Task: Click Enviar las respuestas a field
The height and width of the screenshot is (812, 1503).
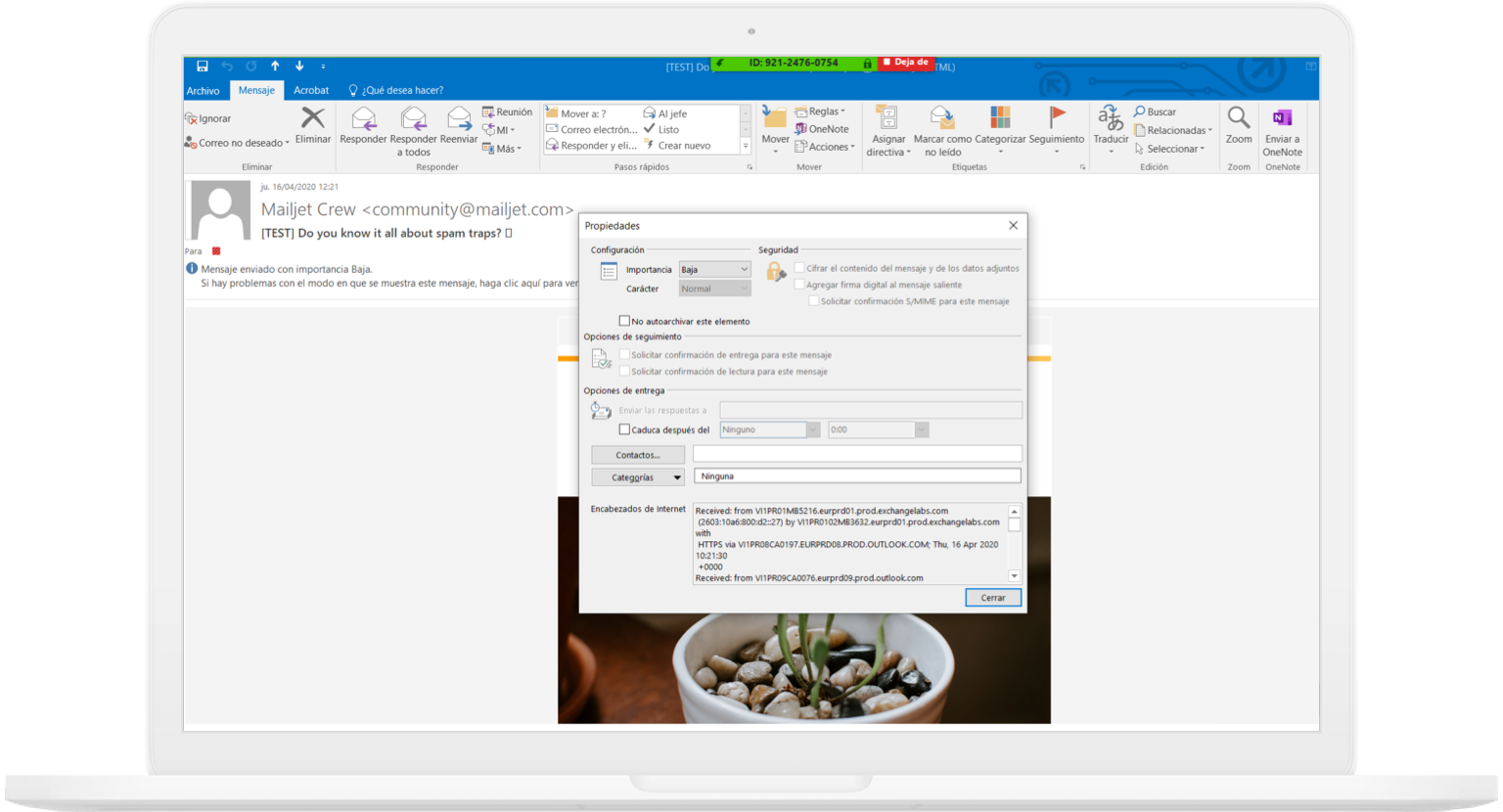Action: (871, 410)
